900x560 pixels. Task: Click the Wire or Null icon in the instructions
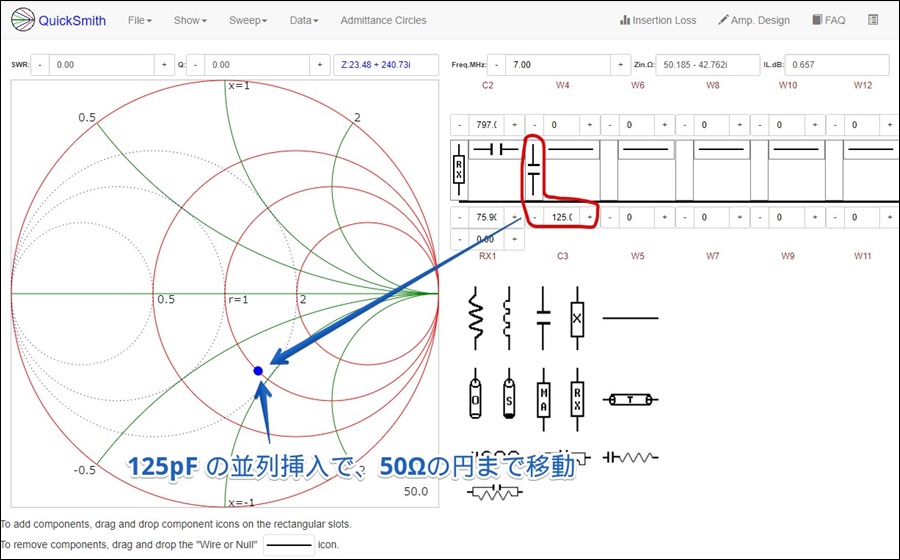coord(289,545)
